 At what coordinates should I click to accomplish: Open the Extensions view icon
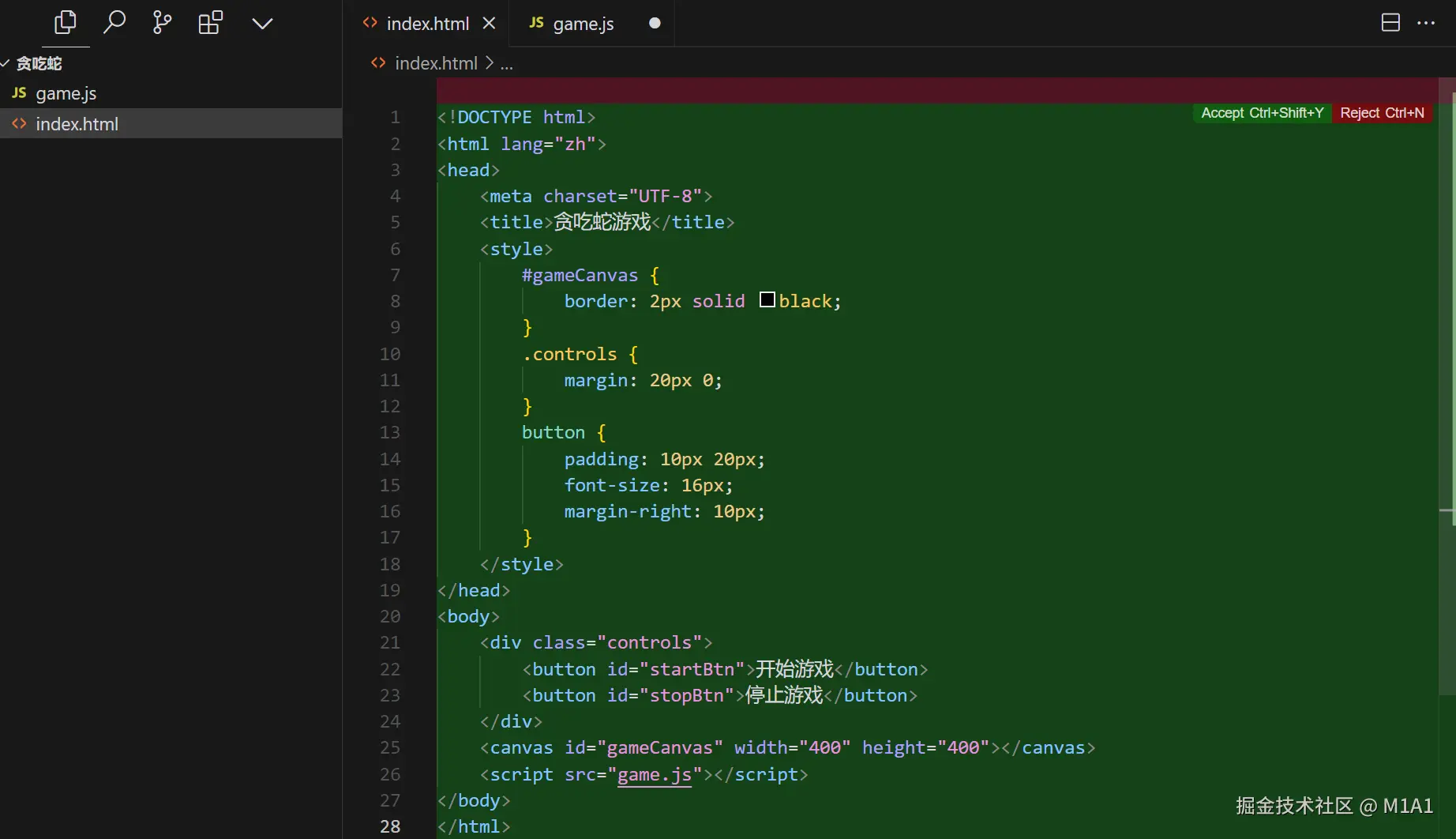coord(211,23)
